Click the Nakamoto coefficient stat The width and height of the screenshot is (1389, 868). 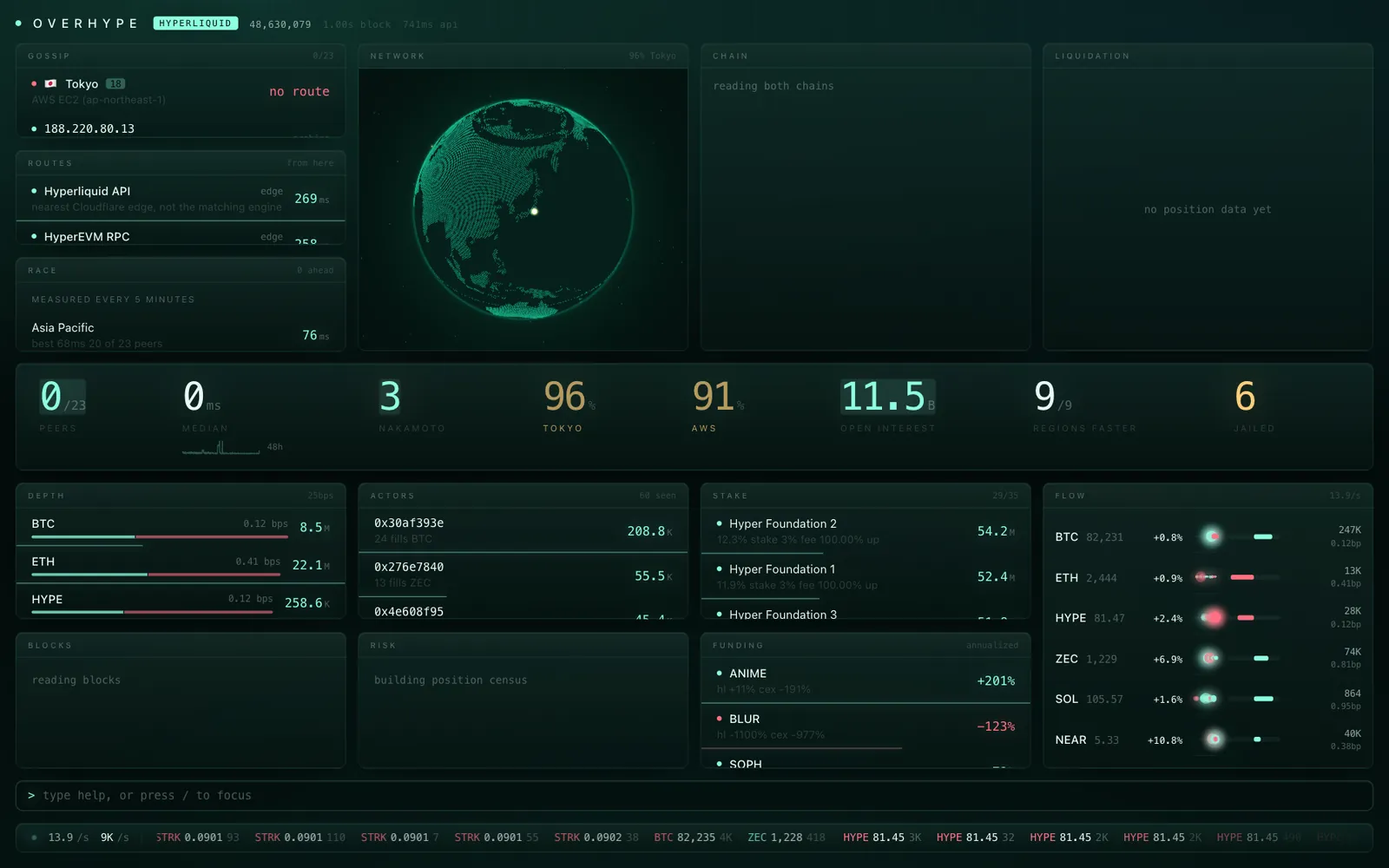click(411, 404)
